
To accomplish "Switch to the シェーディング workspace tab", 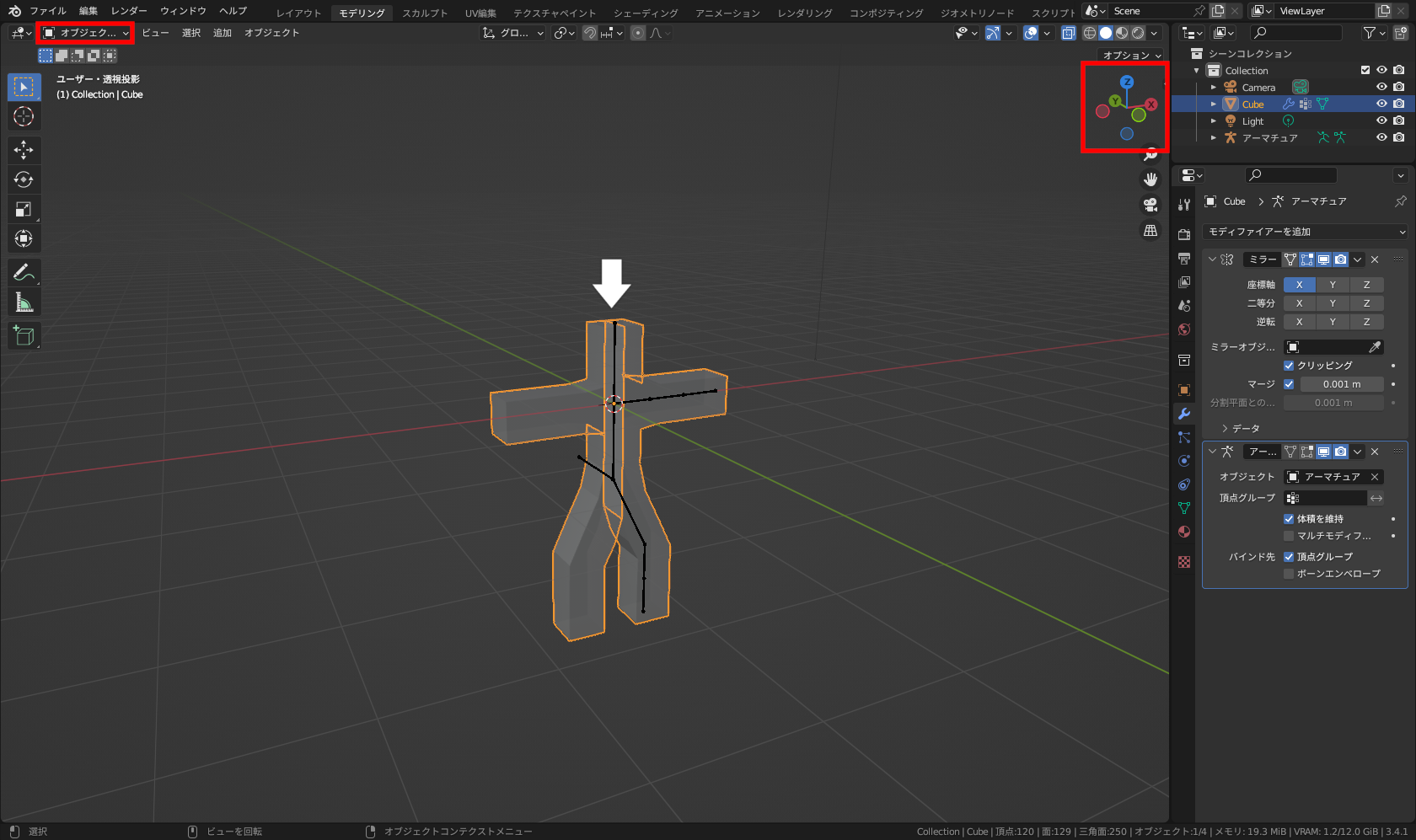I will 646,13.
